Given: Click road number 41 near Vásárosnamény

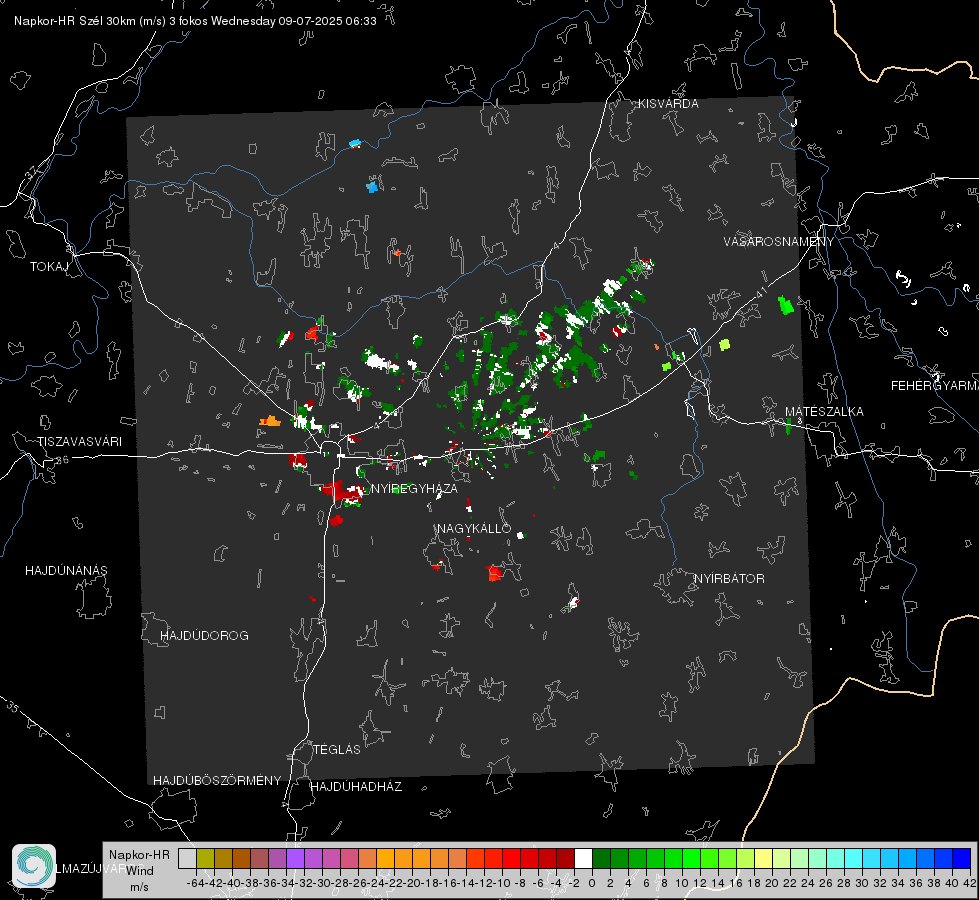Looking at the screenshot, I should point(760,292).
